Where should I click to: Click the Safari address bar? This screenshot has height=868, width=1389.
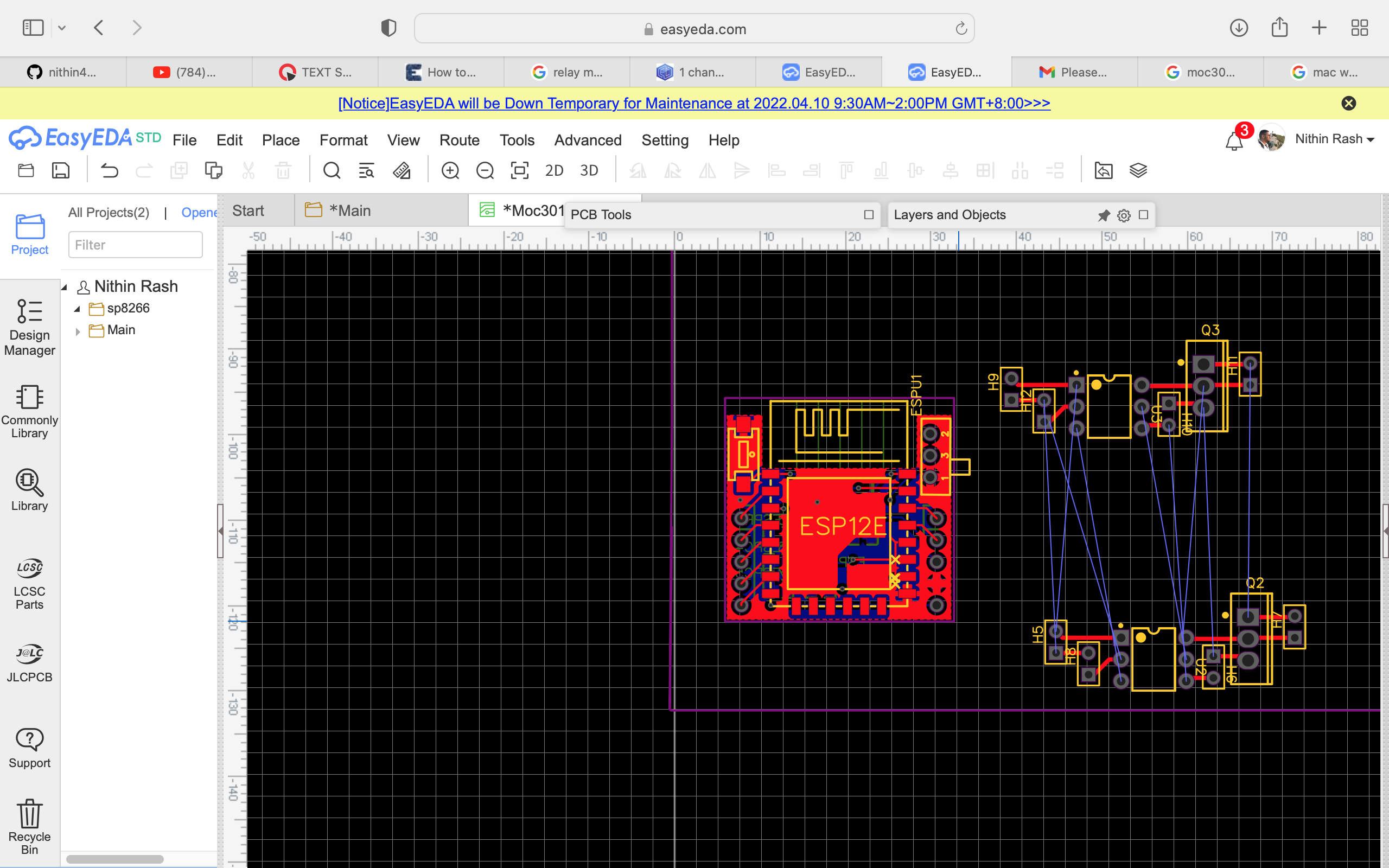(694, 29)
